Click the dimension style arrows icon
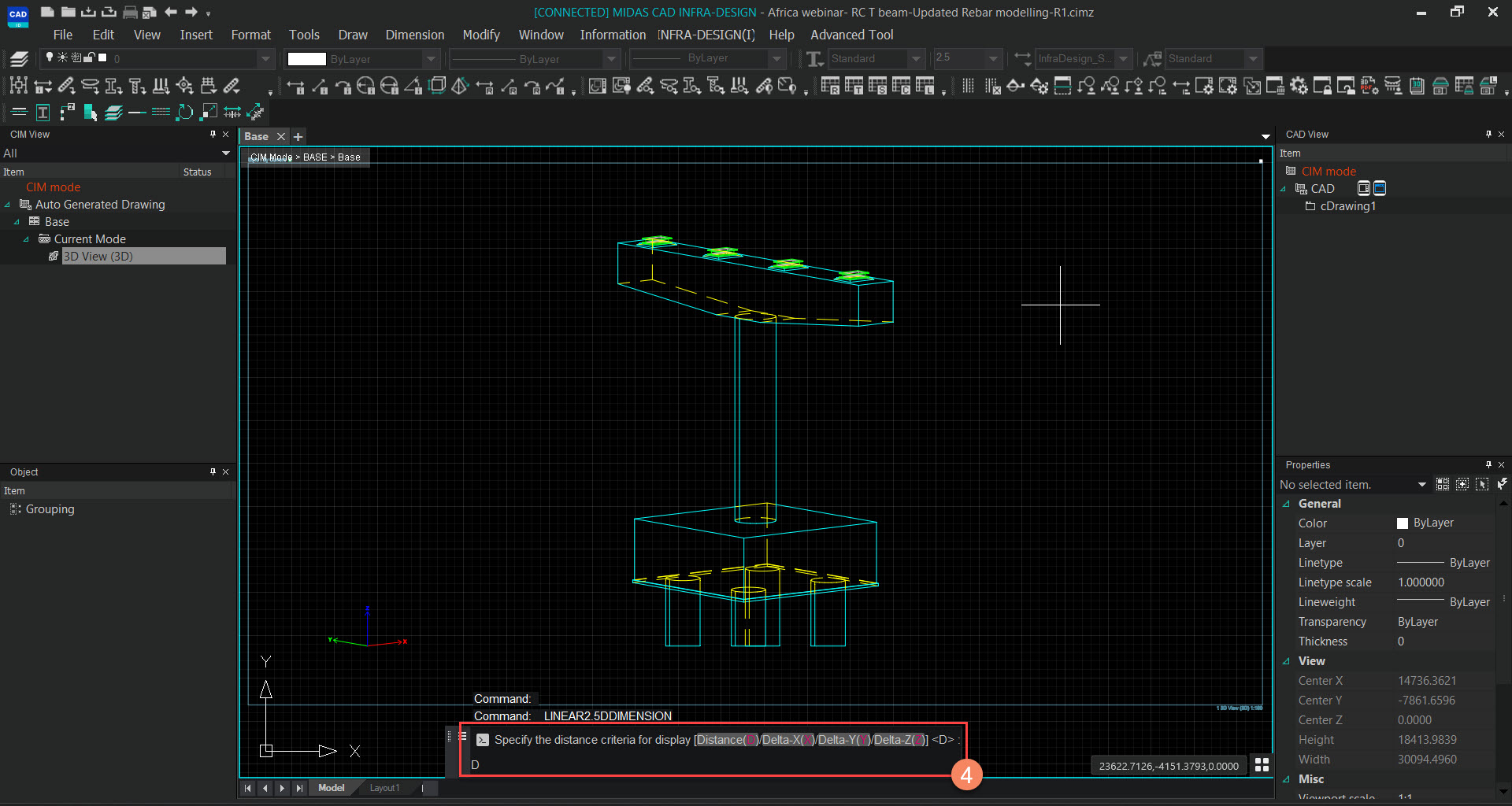Image resolution: width=1512 pixels, height=806 pixels. click(1022, 59)
